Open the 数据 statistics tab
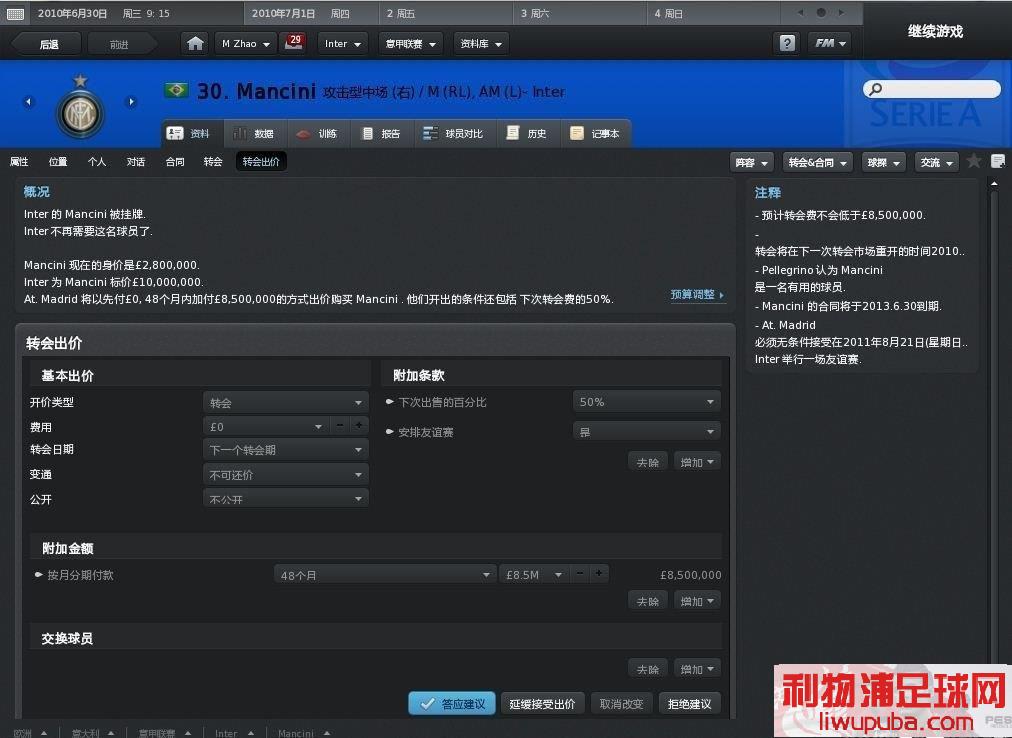 [254, 134]
